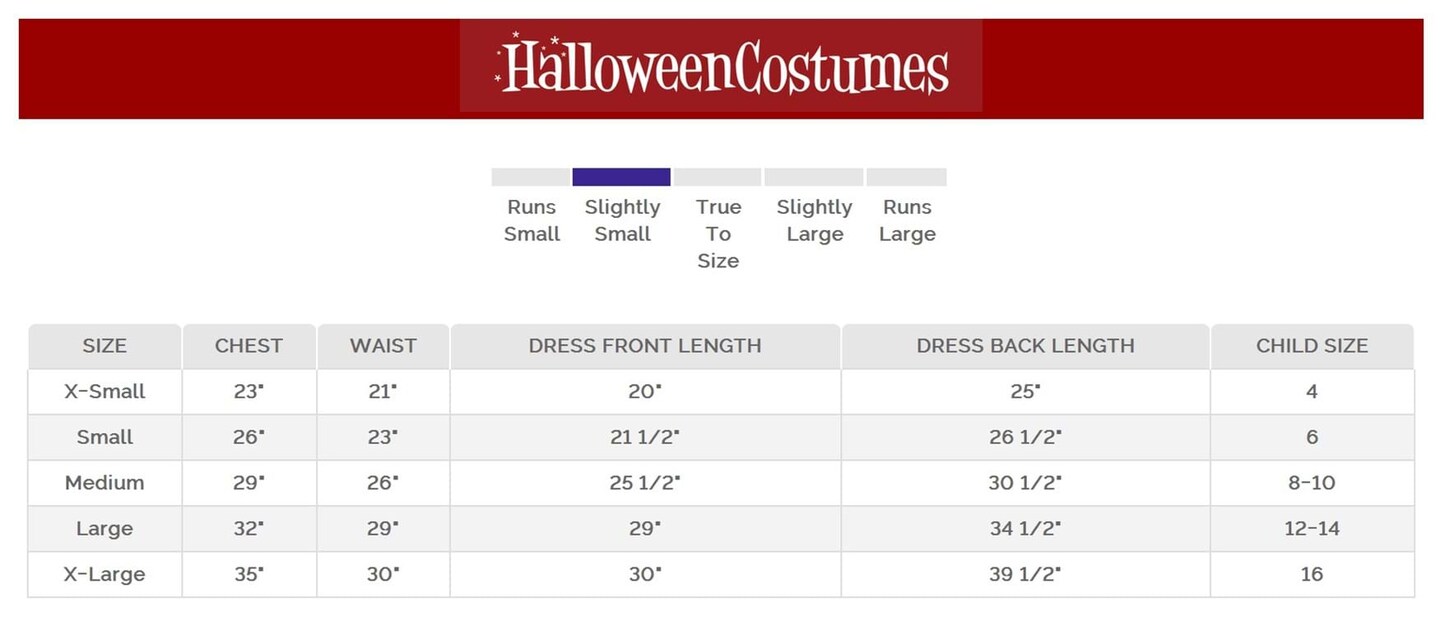Viewport: 1440px width, 625px height.
Task: Click the WAIST column header
Action: [x=383, y=346]
